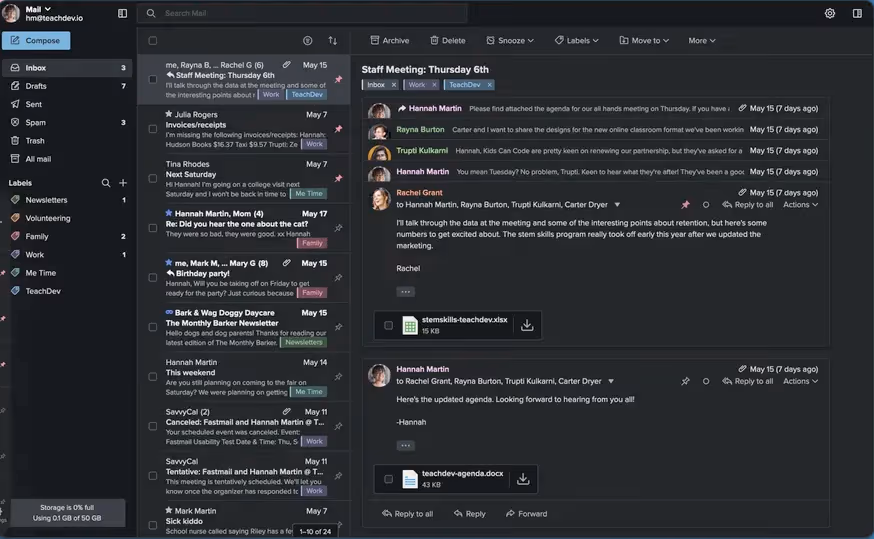This screenshot has height=539, width=874.
Task: Download the stemskills-teachdev.xlsx attachment
Action: coord(527,325)
